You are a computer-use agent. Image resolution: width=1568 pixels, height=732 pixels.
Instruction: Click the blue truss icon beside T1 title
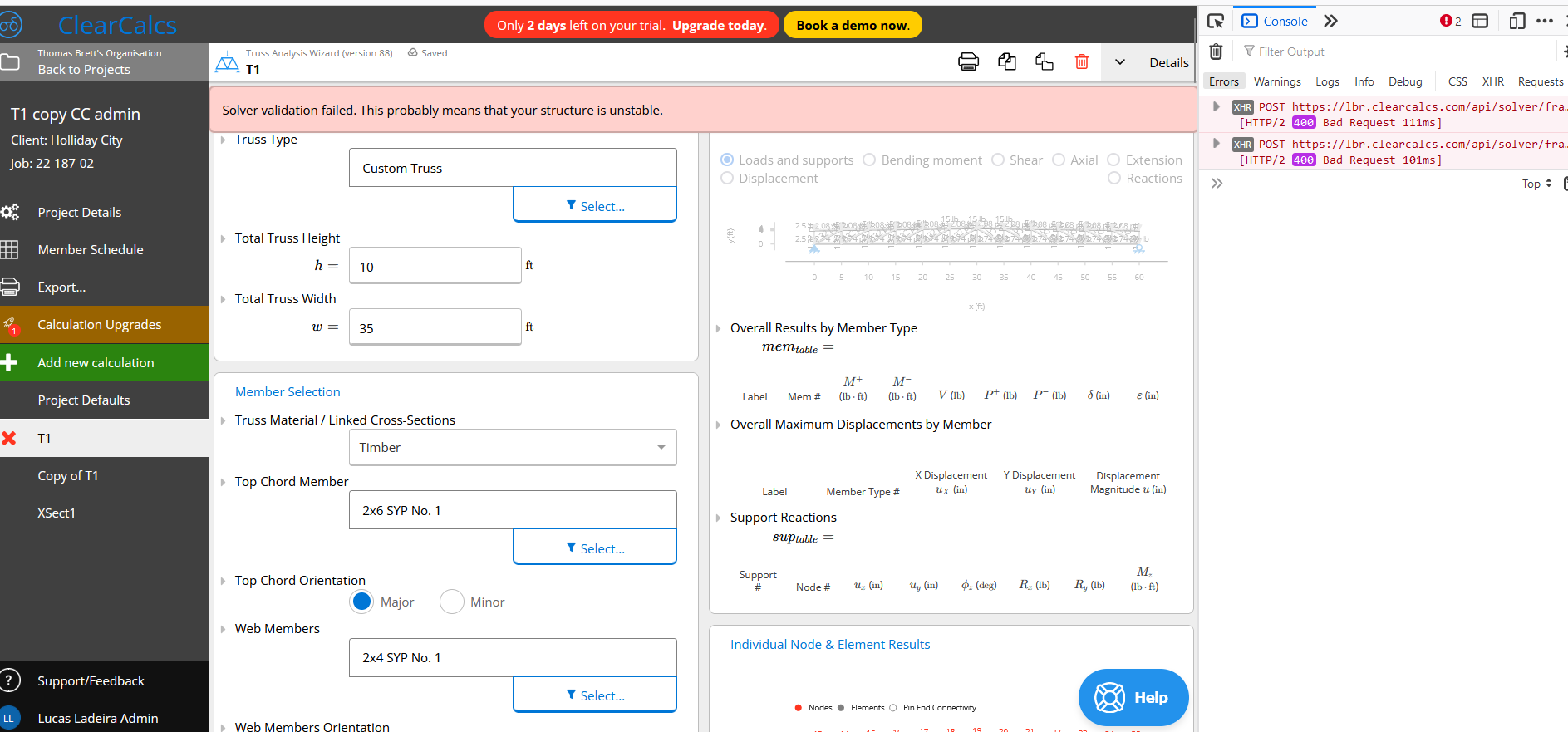click(x=227, y=62)
